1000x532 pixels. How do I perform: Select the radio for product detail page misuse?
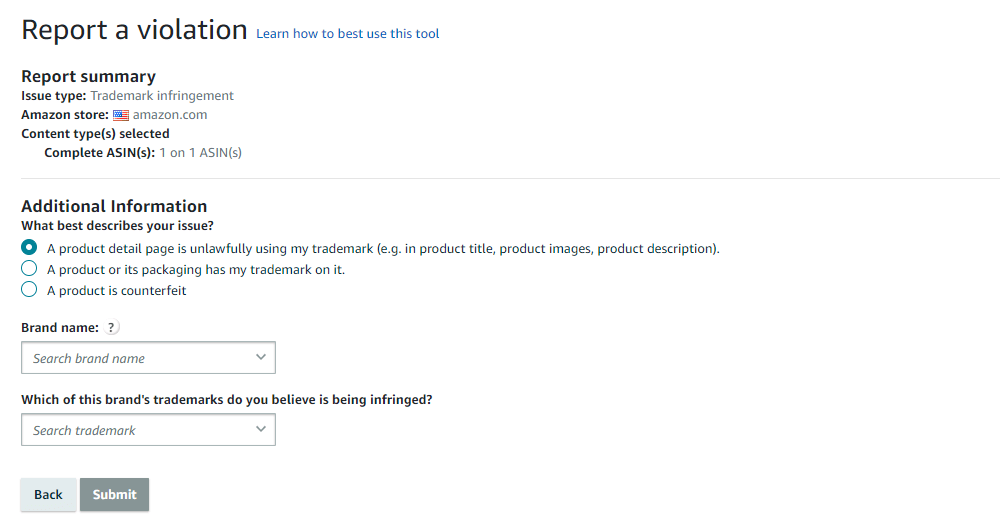pos(29,248)
